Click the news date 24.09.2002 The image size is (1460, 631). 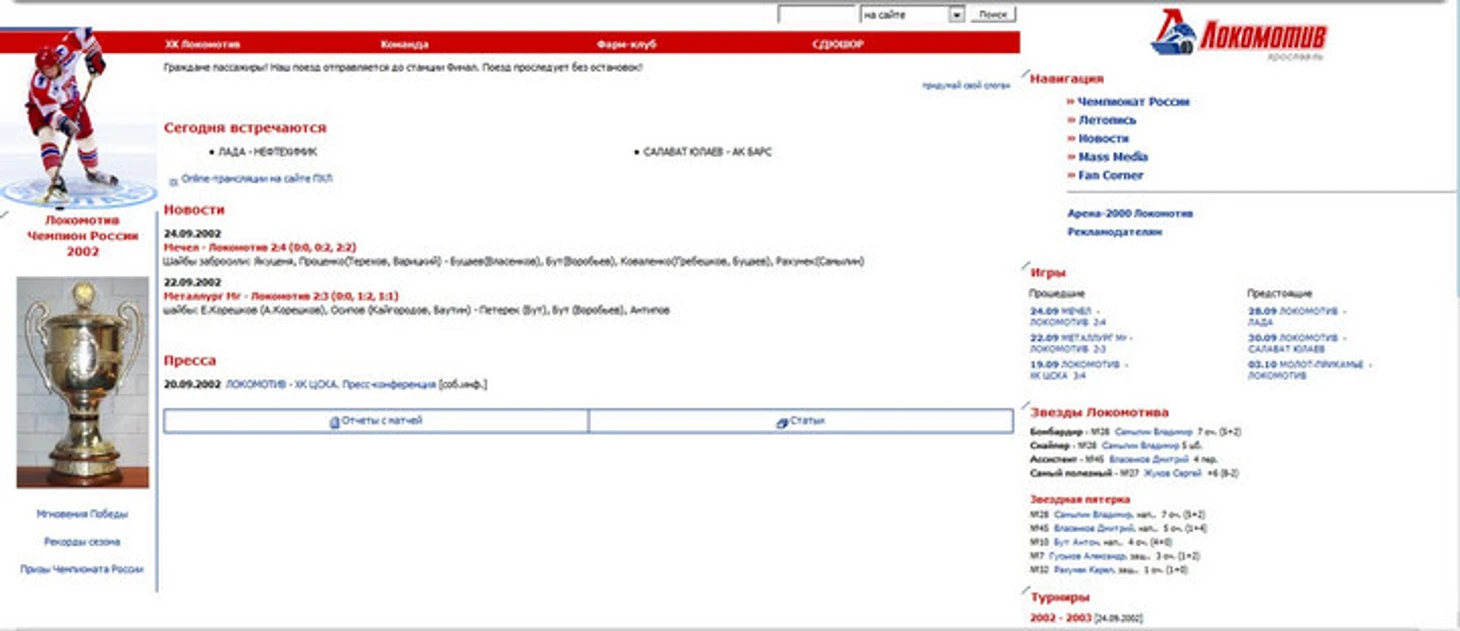point(192,233)
